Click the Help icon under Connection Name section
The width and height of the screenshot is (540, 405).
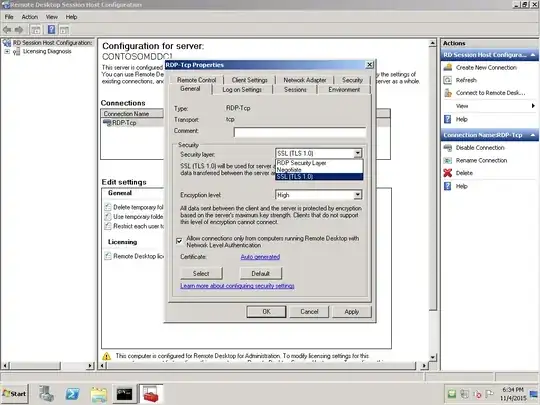click(x=448, y=186)
